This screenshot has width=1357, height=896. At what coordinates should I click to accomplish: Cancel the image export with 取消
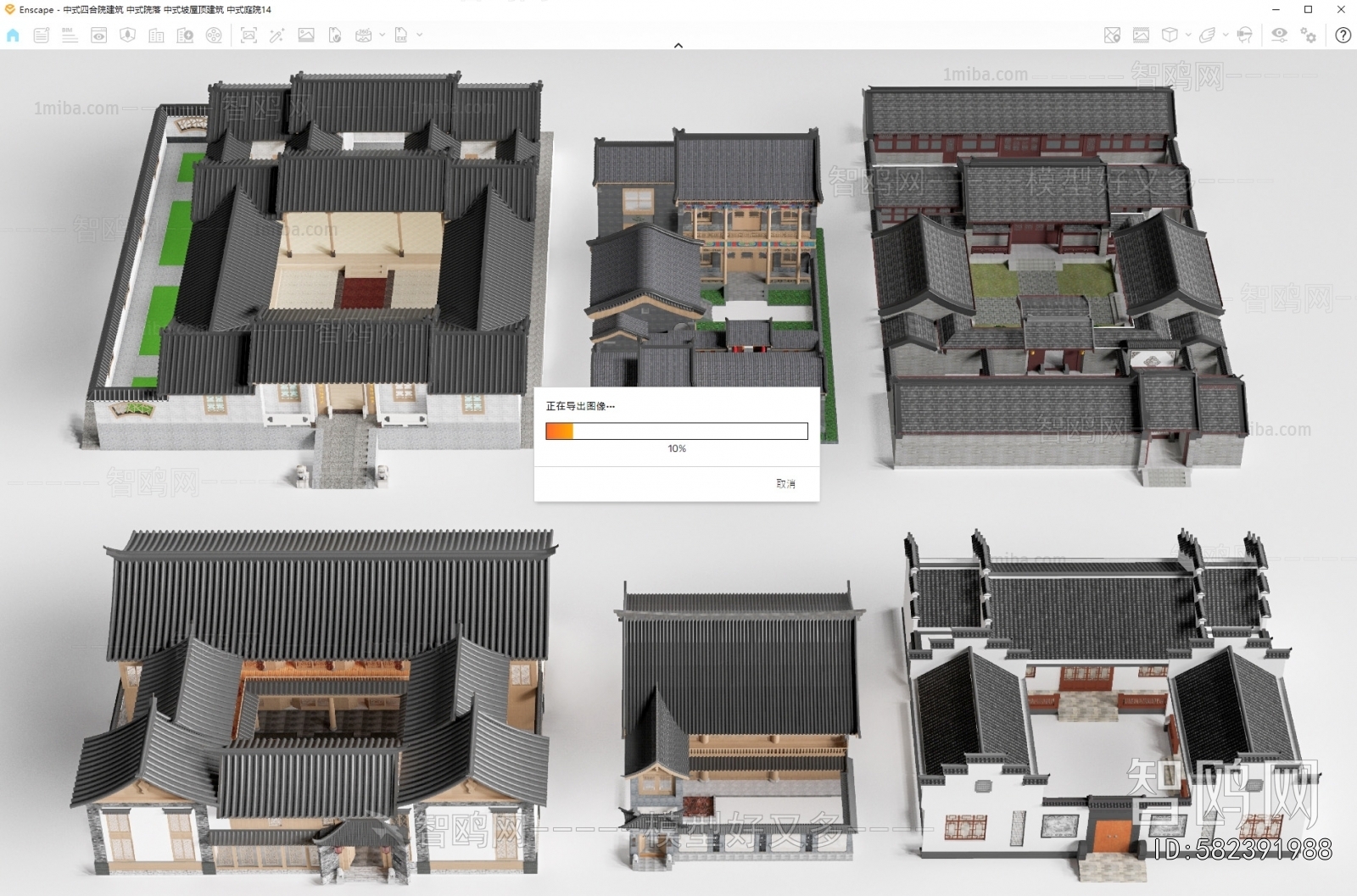click(785, 484)
